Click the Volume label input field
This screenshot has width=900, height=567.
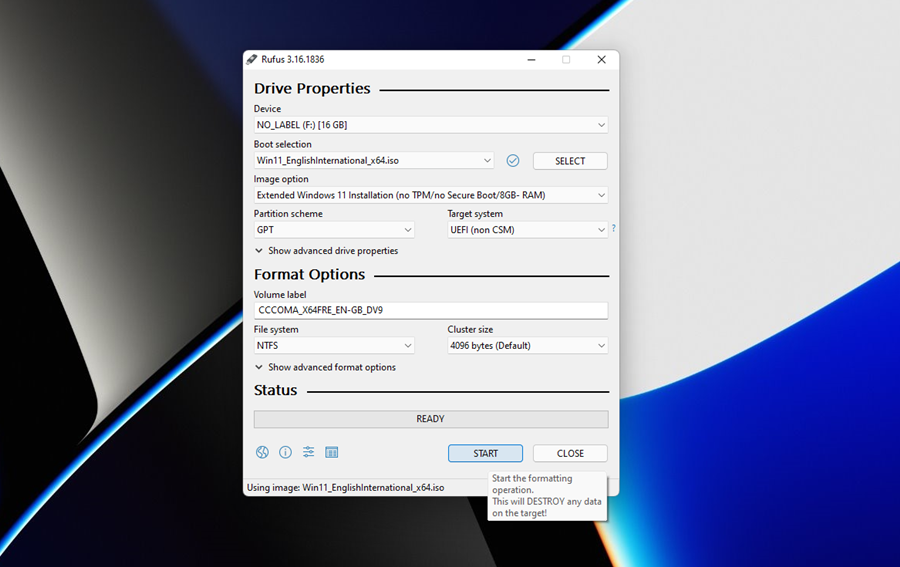click(430, 310)
